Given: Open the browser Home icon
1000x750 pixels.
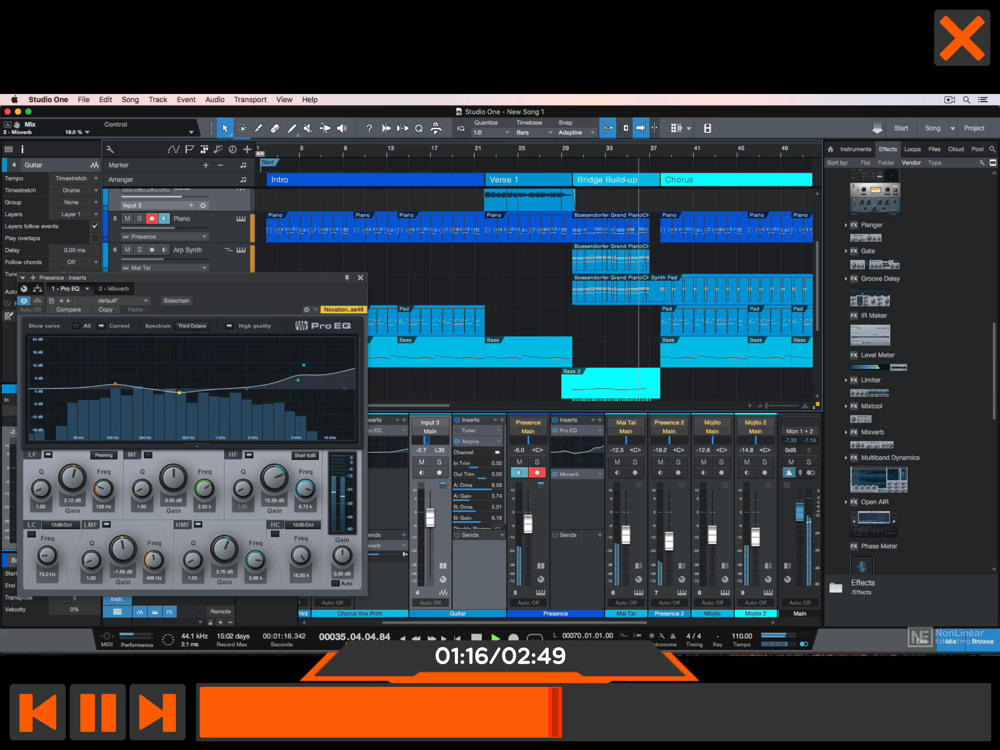Looking at the screenshot, I should tap(830, 149).
